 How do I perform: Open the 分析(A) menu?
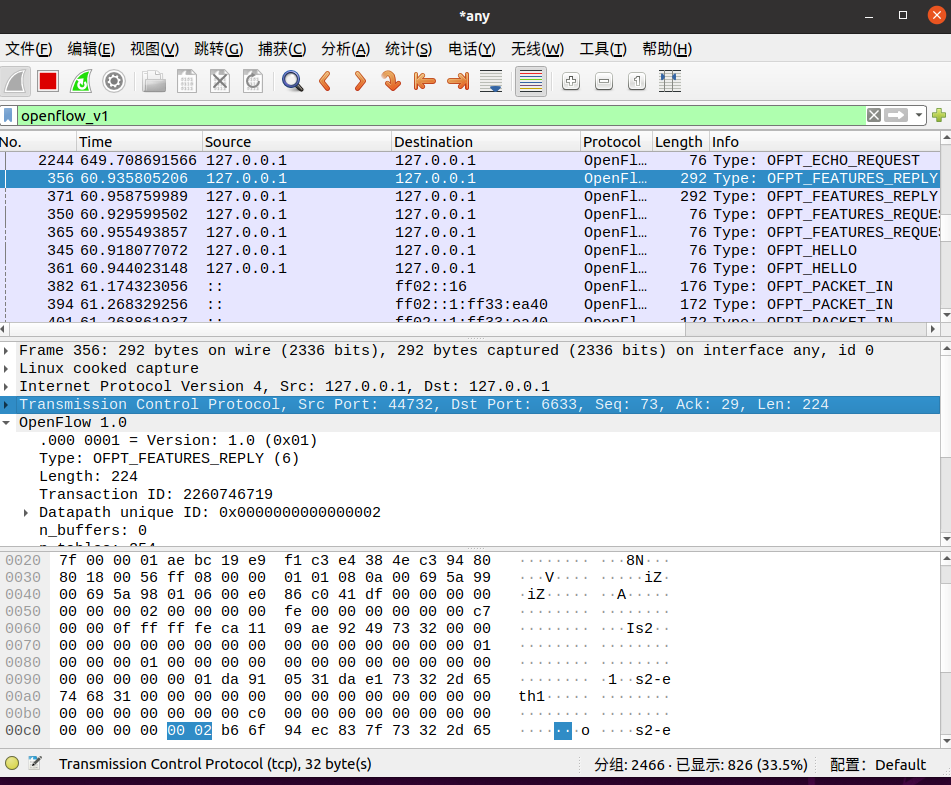[x=346, y=49]
